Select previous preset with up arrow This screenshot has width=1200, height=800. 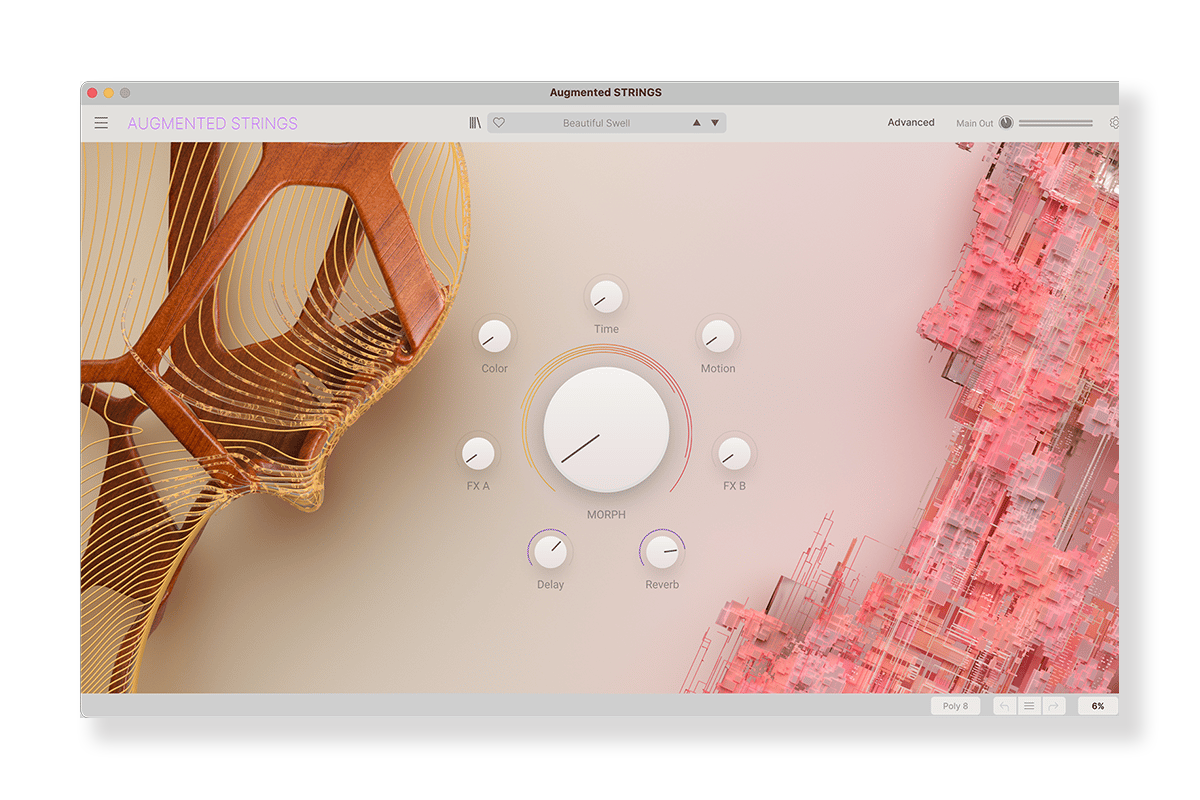697,123
